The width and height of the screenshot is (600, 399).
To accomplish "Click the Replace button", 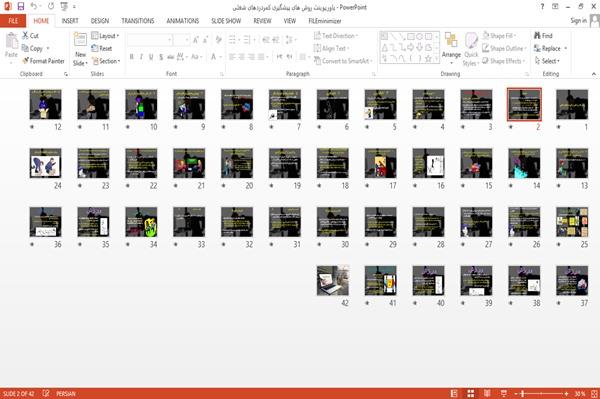I will (x=550, y=49).
